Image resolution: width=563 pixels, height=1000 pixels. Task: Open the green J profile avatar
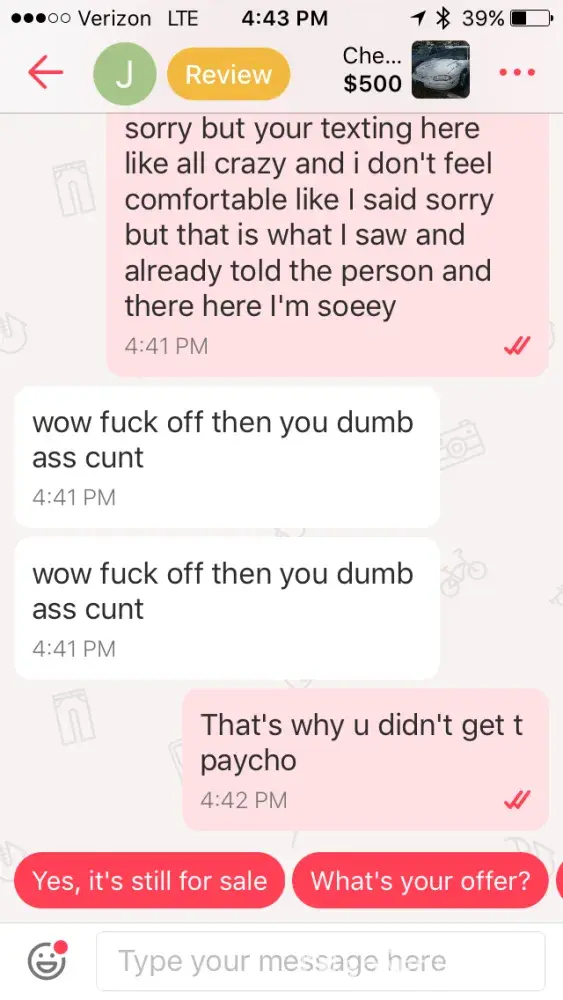click(x=124, y=74)
